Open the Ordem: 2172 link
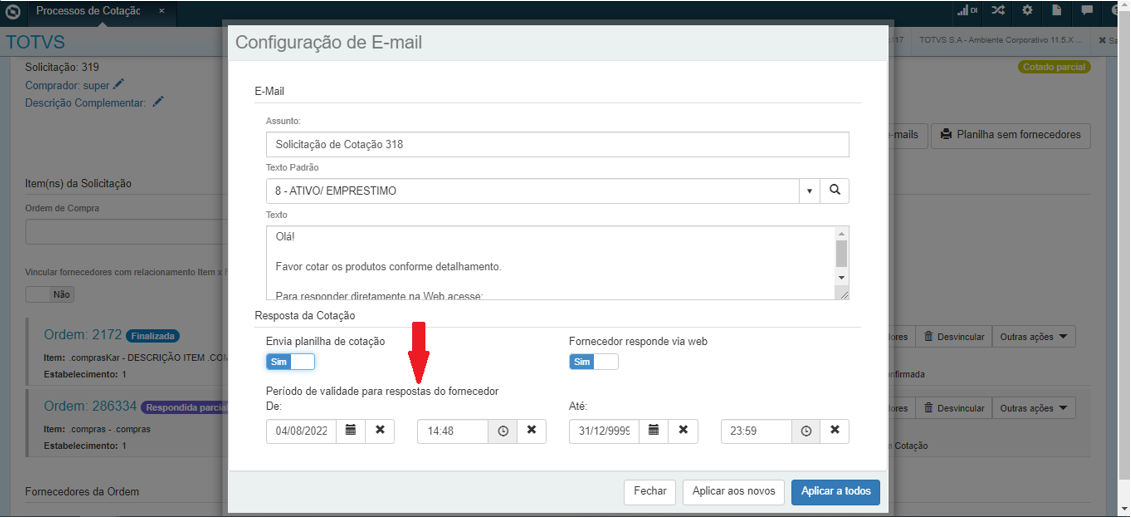 [x=82, y=335]
